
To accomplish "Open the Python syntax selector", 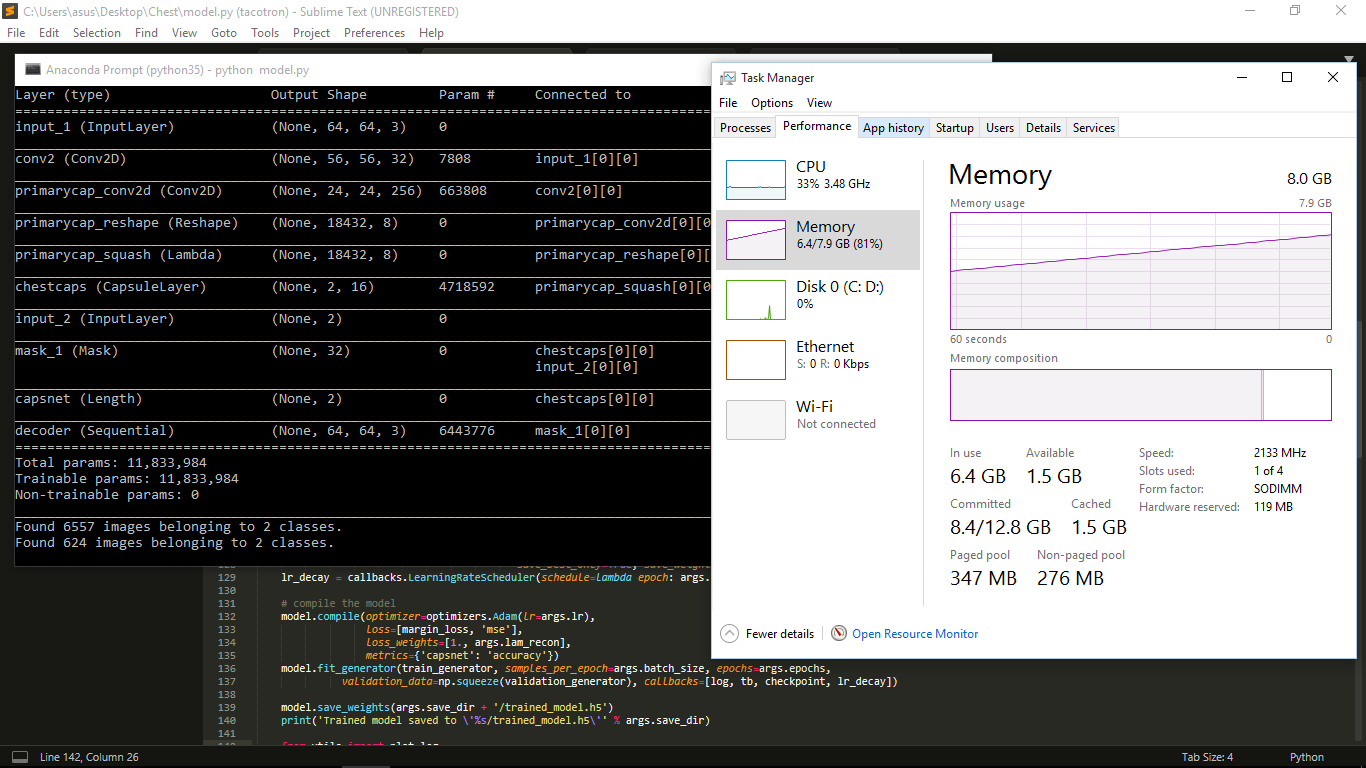I will (1306, 756).
